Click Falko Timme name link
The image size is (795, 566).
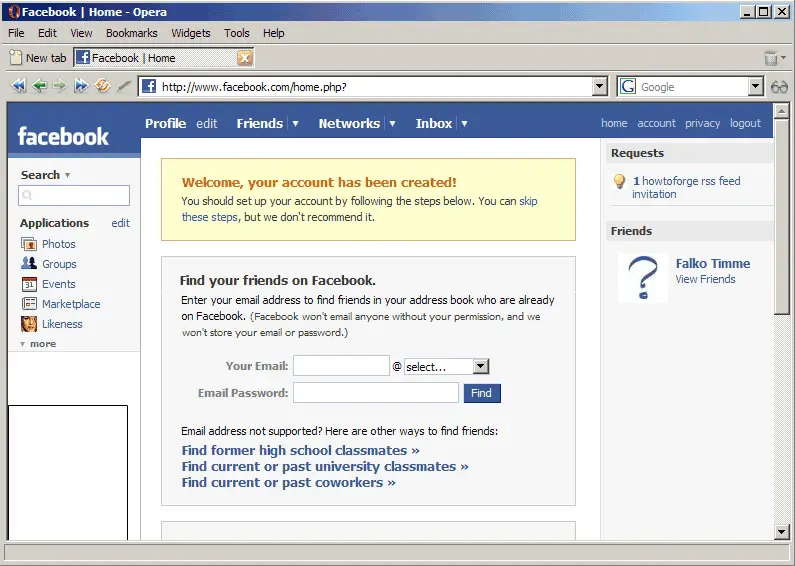(712, 264)
